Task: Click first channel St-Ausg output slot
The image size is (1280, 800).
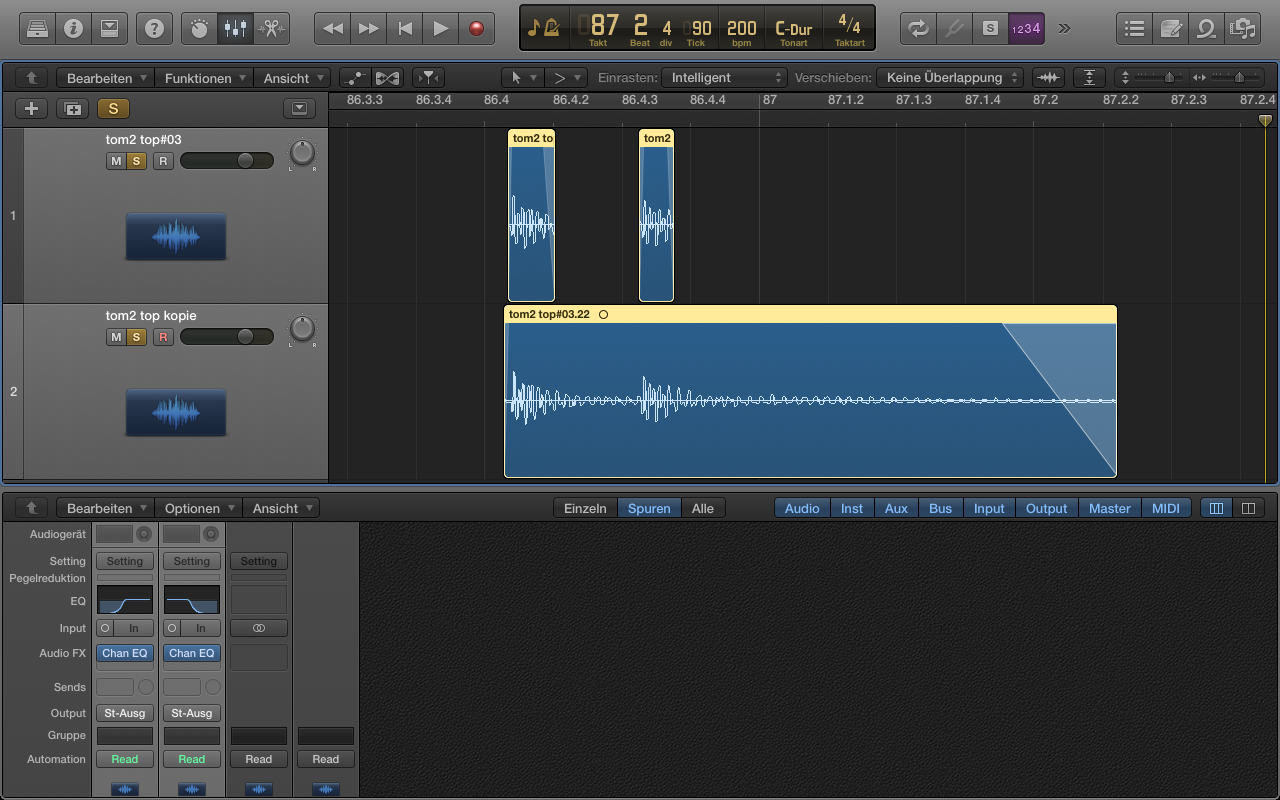Action: click(125, 713)
